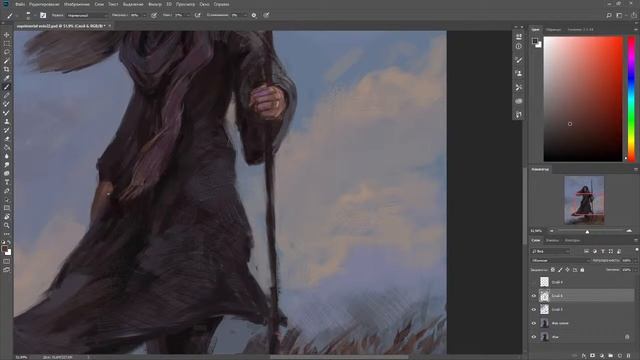
Task: Create a new layer
Action: [x=620, y=356]
